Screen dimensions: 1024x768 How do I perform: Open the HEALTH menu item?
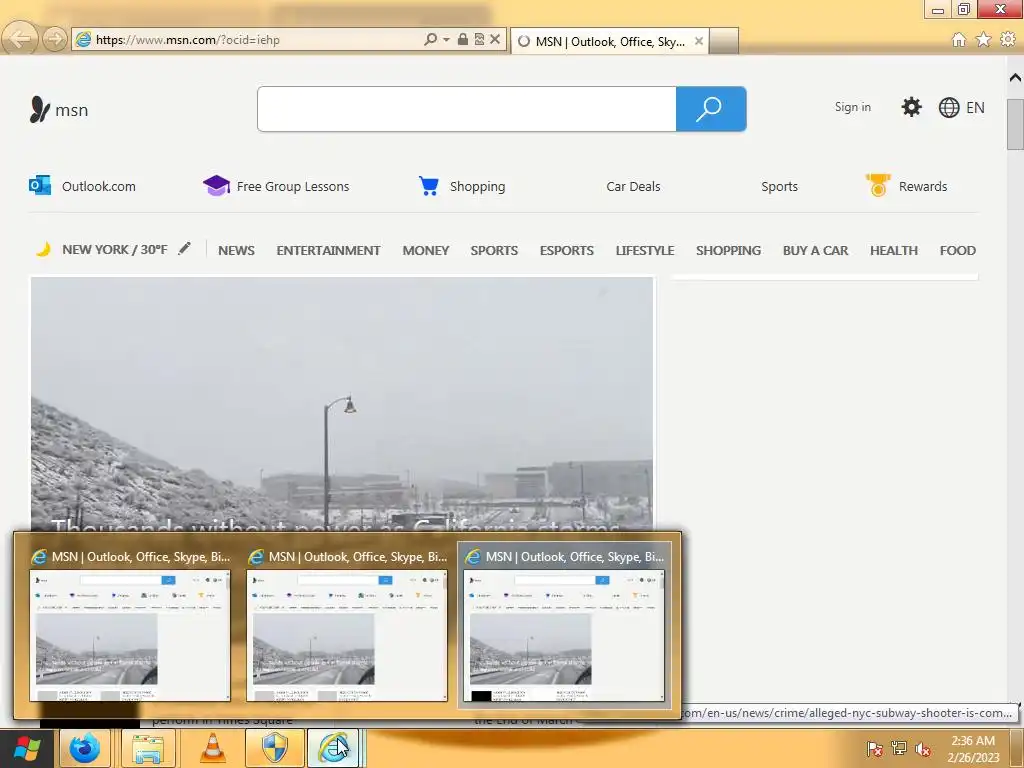click(893, 251)
